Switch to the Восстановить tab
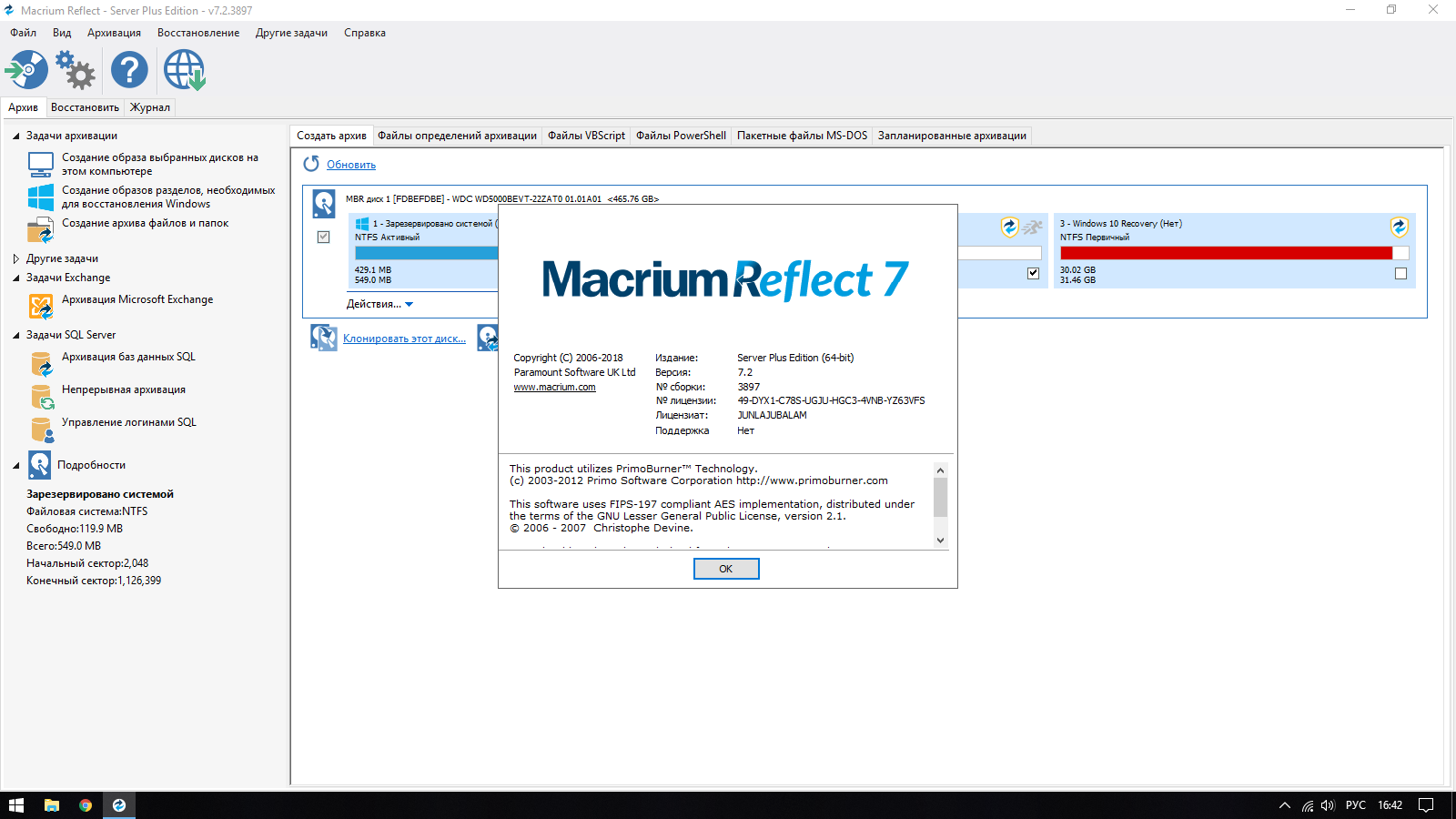The width and height of the screenshot is (1456, 819). (x=85, y=107)
